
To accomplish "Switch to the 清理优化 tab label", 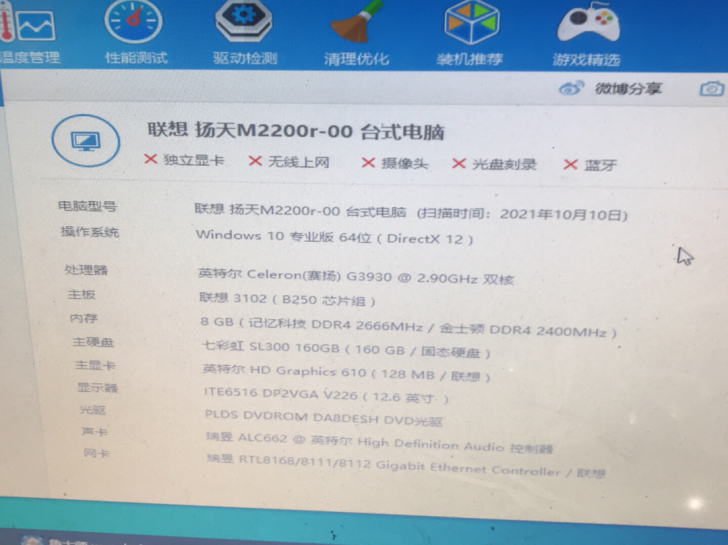I will tap(357, 59).
